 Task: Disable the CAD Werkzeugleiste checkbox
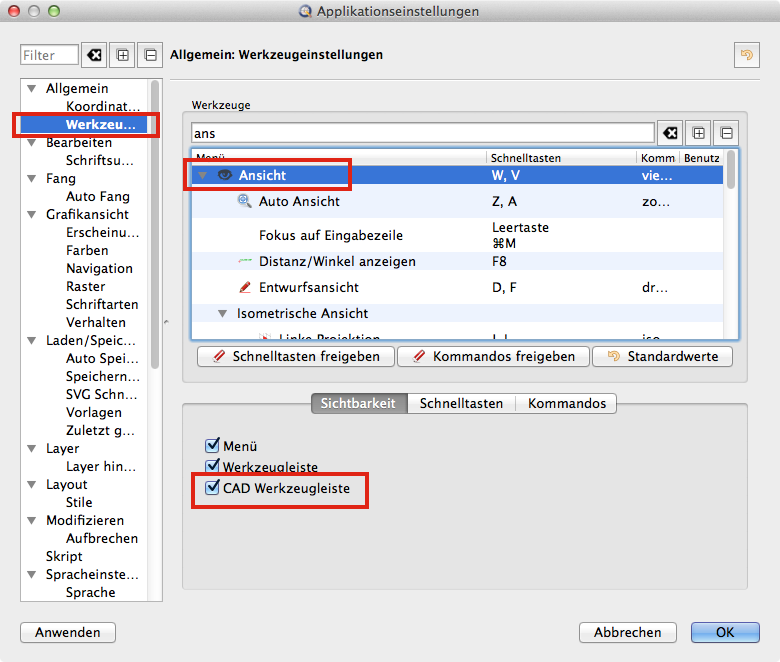(x=211, y=488)
